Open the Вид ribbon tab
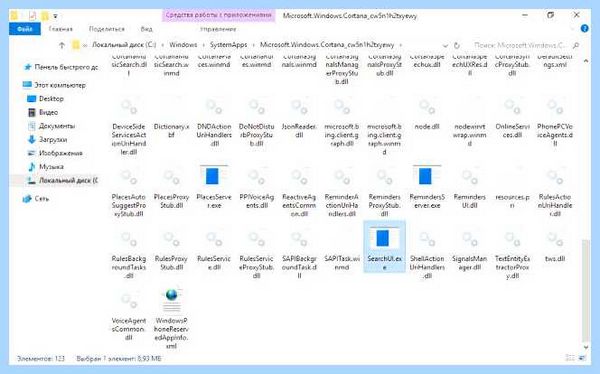 click(x=146, y=29)
